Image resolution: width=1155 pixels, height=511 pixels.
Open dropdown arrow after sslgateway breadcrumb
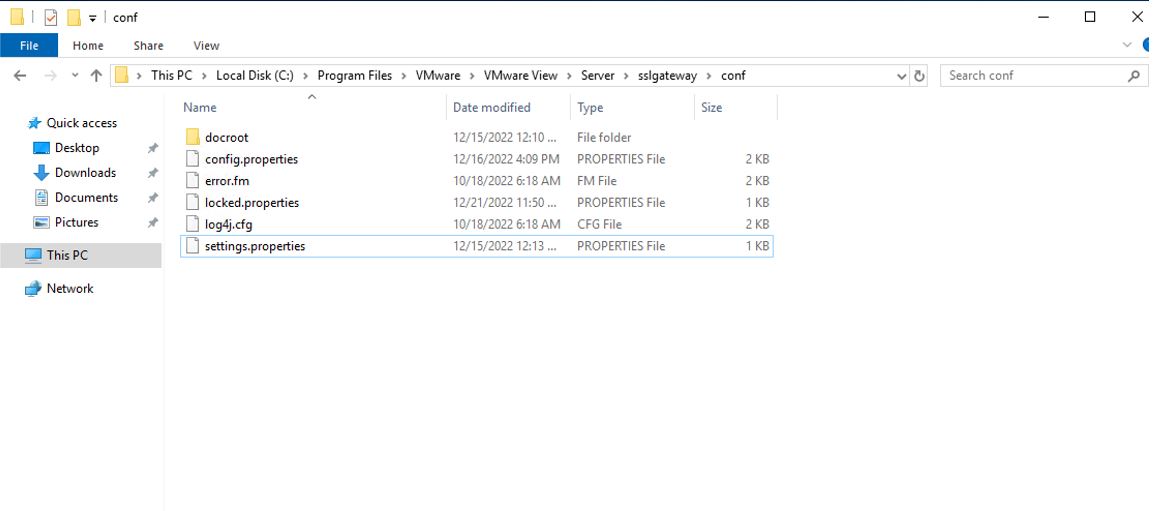[x=709, y=75]
